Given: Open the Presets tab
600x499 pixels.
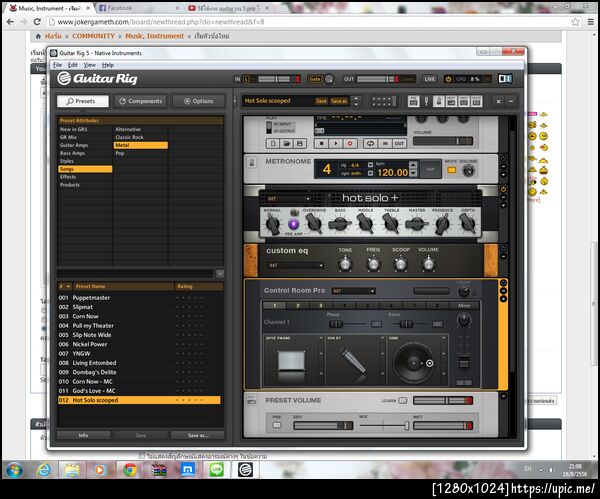Looking at the screenshot, I should 83,101.
